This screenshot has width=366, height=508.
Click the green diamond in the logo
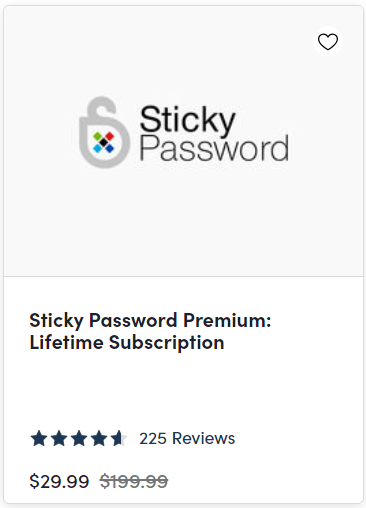coord(97,137)
